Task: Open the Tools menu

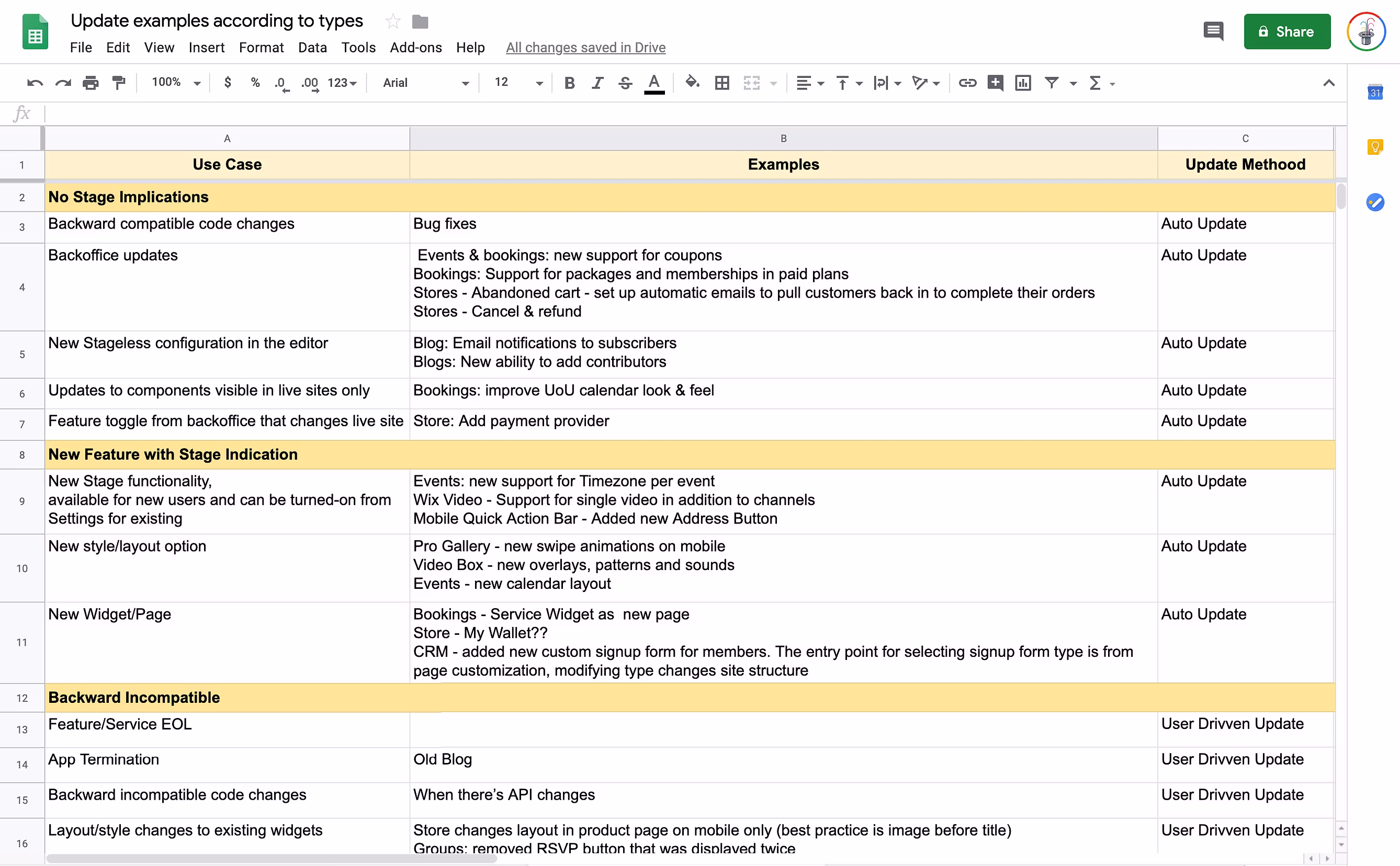Action: coord(358,48)
